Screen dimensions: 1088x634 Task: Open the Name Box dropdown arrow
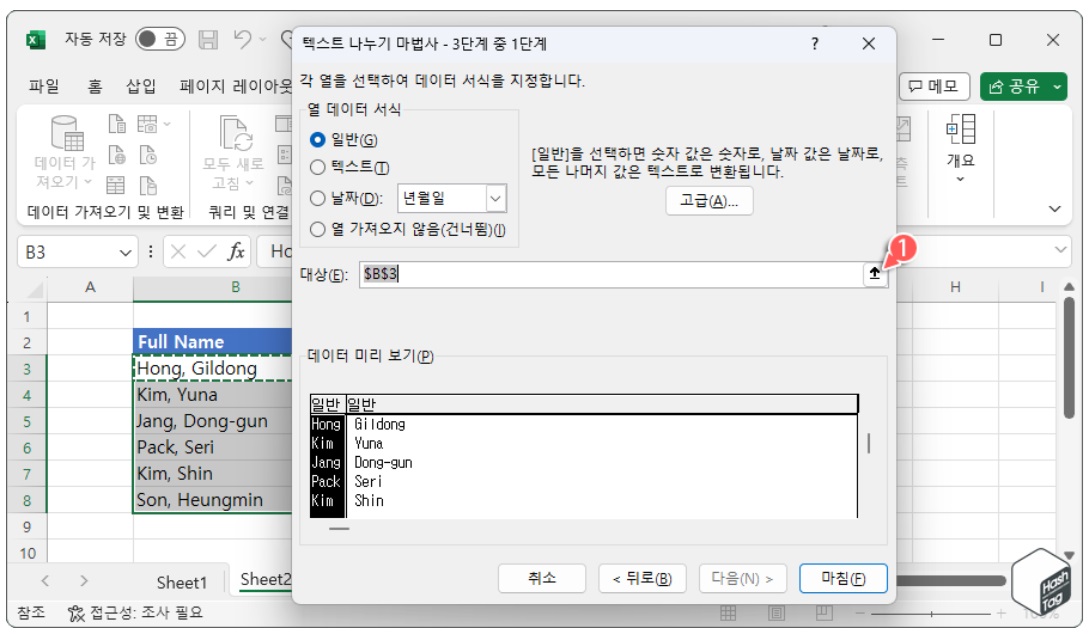tap(125, 252)
